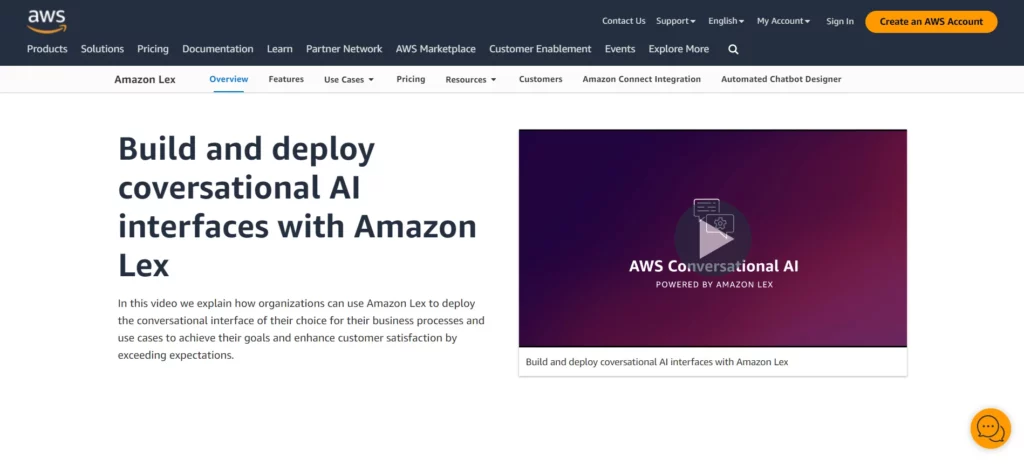The image size is (1024, 465).
Task: Open the search magnifier icon
Action: click(733, 49)
